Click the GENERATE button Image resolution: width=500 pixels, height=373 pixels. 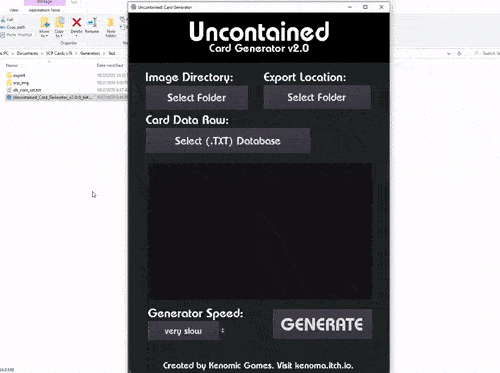point(322,324)
